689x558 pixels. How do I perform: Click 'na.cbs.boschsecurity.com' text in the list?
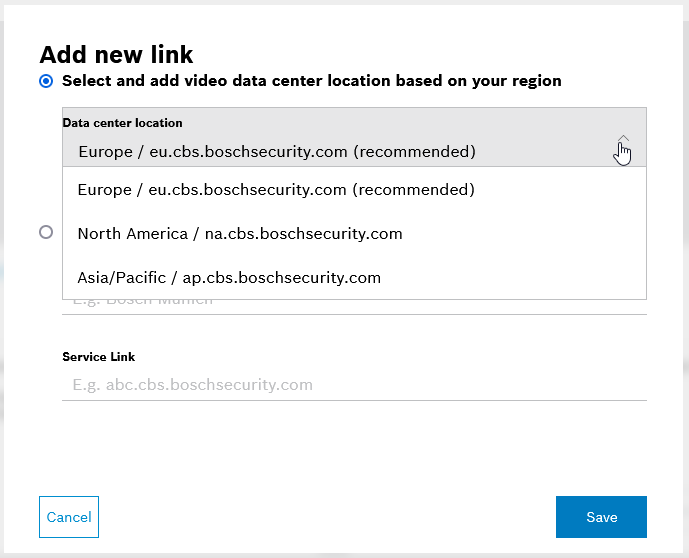(304, 234)
